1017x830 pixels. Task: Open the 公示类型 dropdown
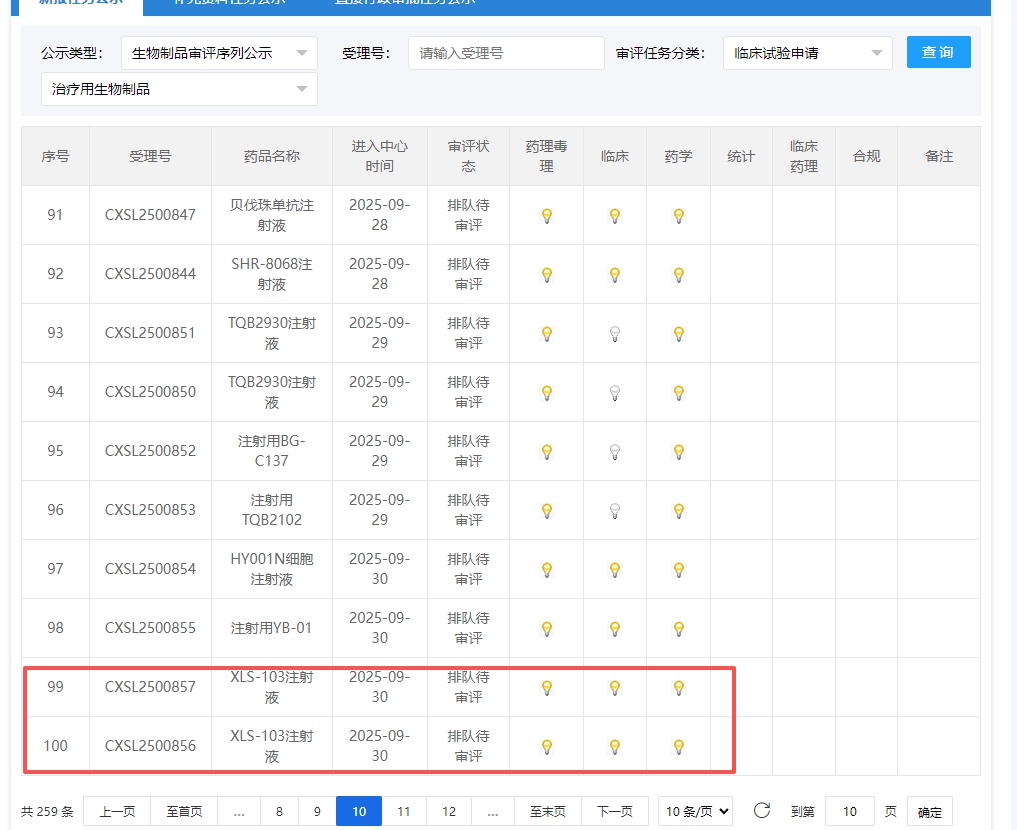pyautogui.click(x=219, y=53)
